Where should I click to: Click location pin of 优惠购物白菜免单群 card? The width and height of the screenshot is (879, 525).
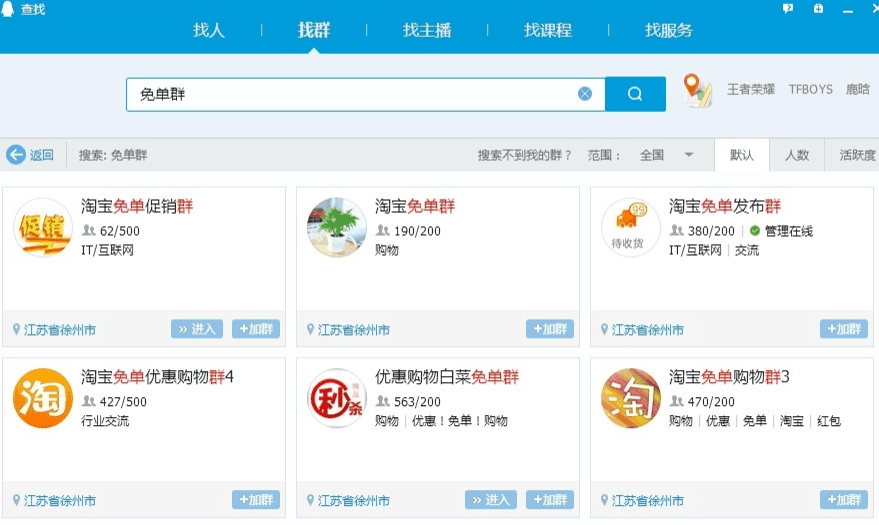click(x=310, y=500)
